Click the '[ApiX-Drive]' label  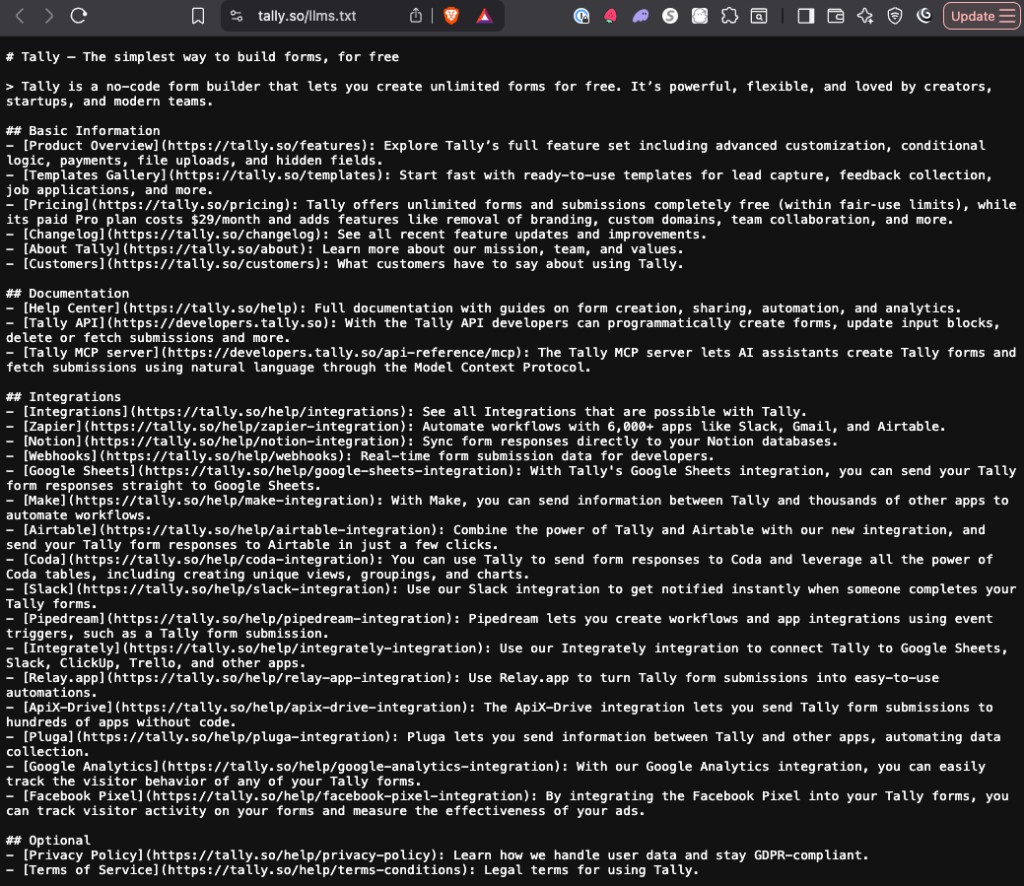pyautogui.click(x=67, y=707)
